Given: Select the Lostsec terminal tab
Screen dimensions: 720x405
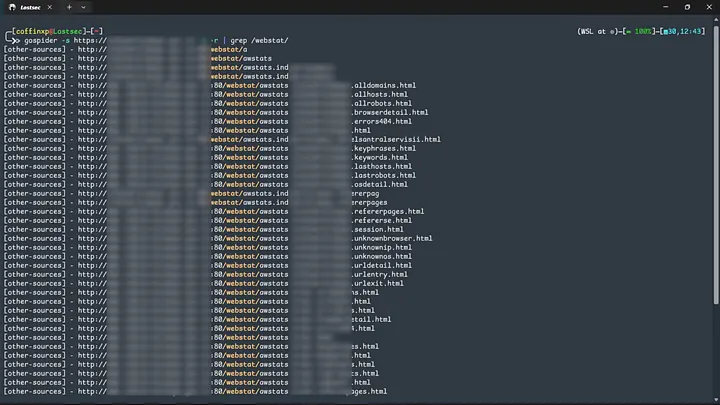Looking at the screenshot, I should tap(30, 7).
